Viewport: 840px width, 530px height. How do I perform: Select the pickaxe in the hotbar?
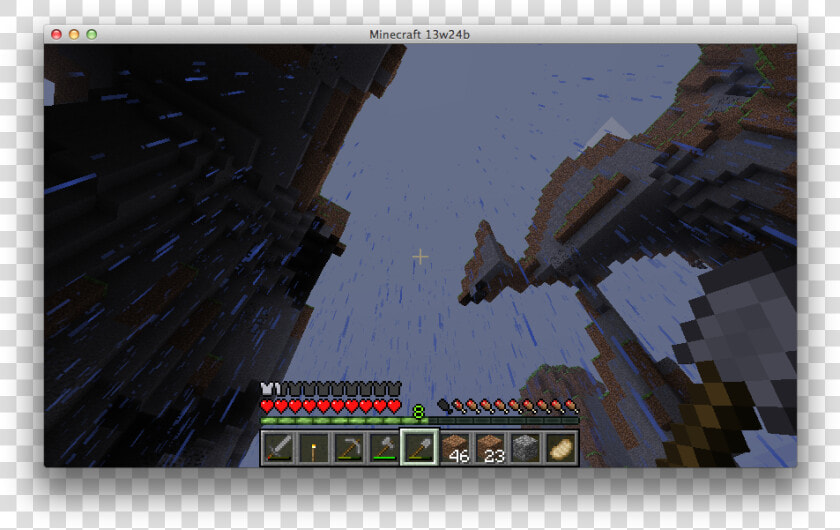click(x=349, y=448)
